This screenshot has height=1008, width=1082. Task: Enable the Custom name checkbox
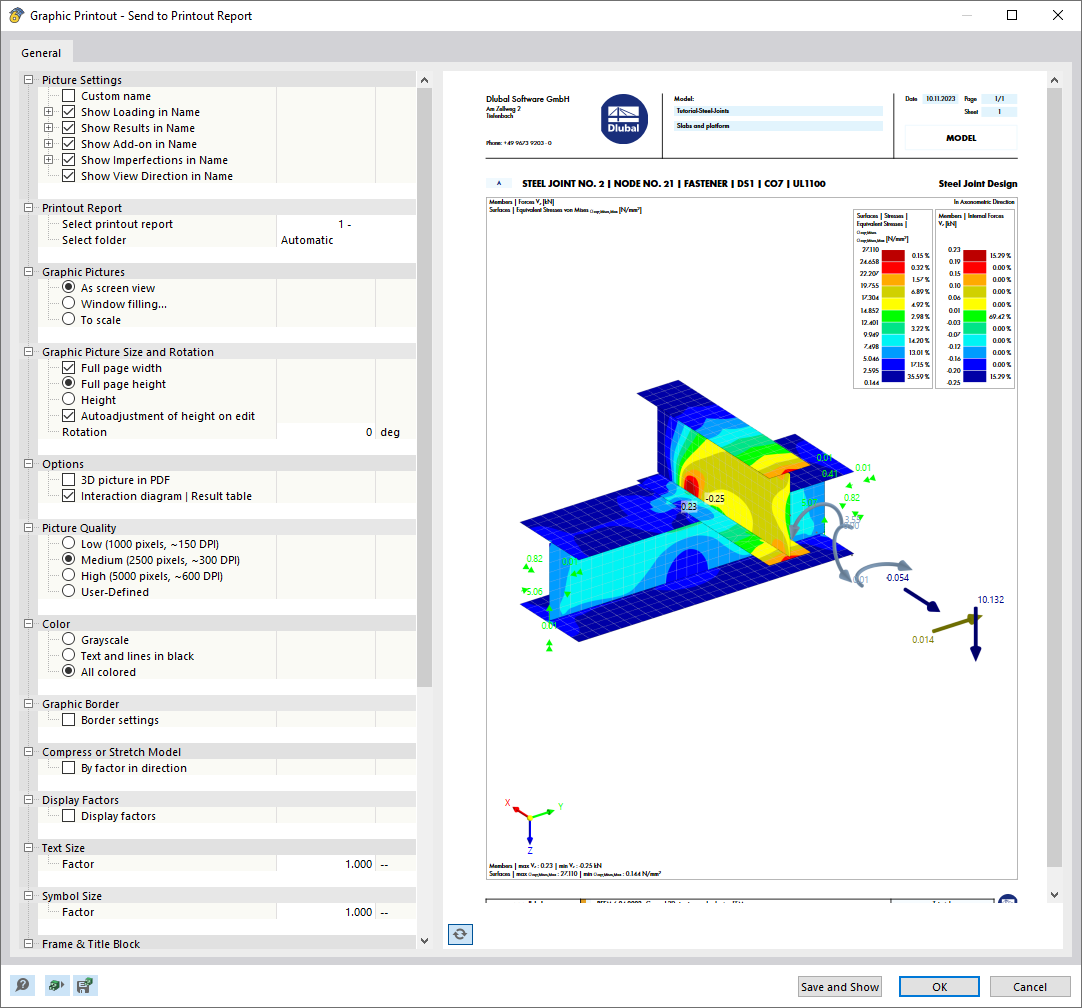point(69,96)
